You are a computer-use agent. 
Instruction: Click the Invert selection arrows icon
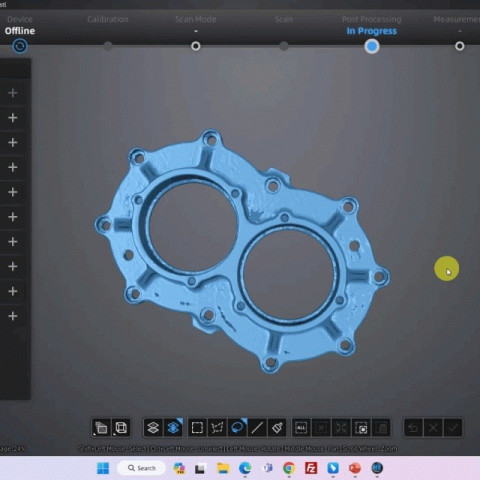tap(341, 427)
